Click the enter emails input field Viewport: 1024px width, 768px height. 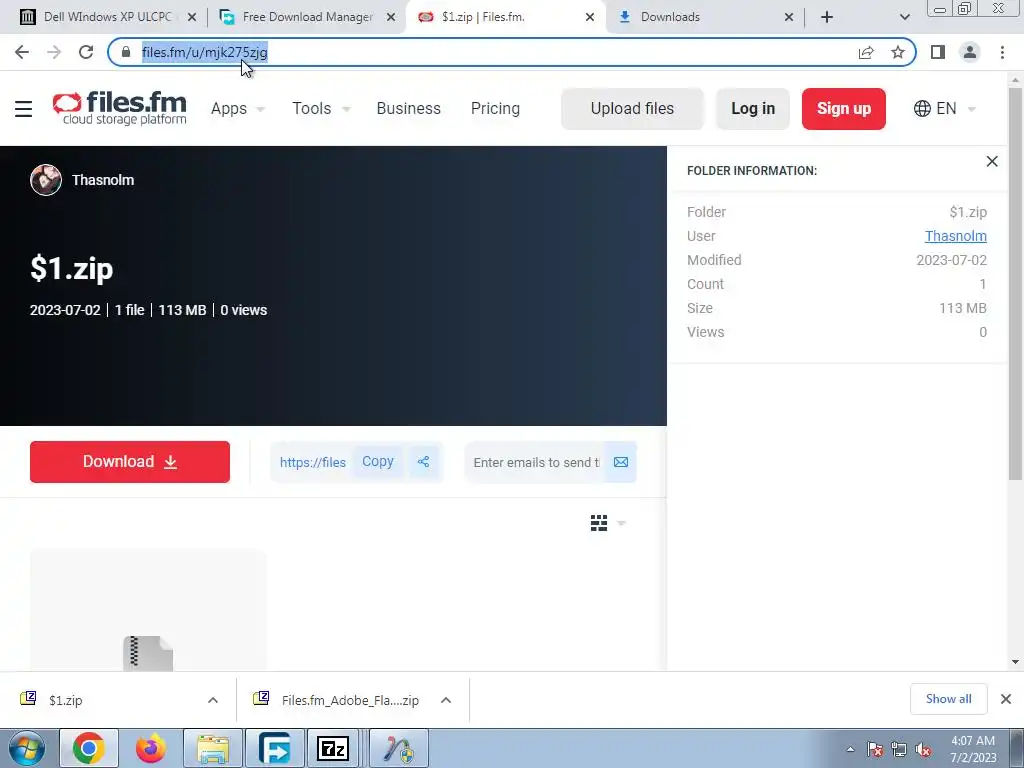[x=536, y=462]
